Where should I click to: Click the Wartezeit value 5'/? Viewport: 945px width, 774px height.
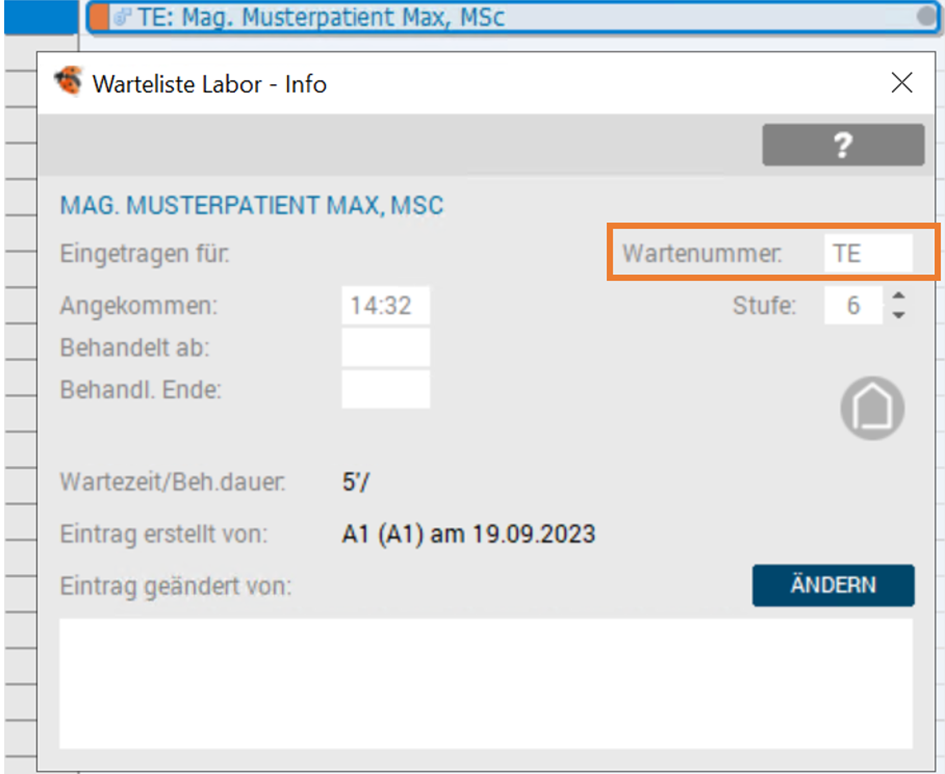[x=356, y=482]
